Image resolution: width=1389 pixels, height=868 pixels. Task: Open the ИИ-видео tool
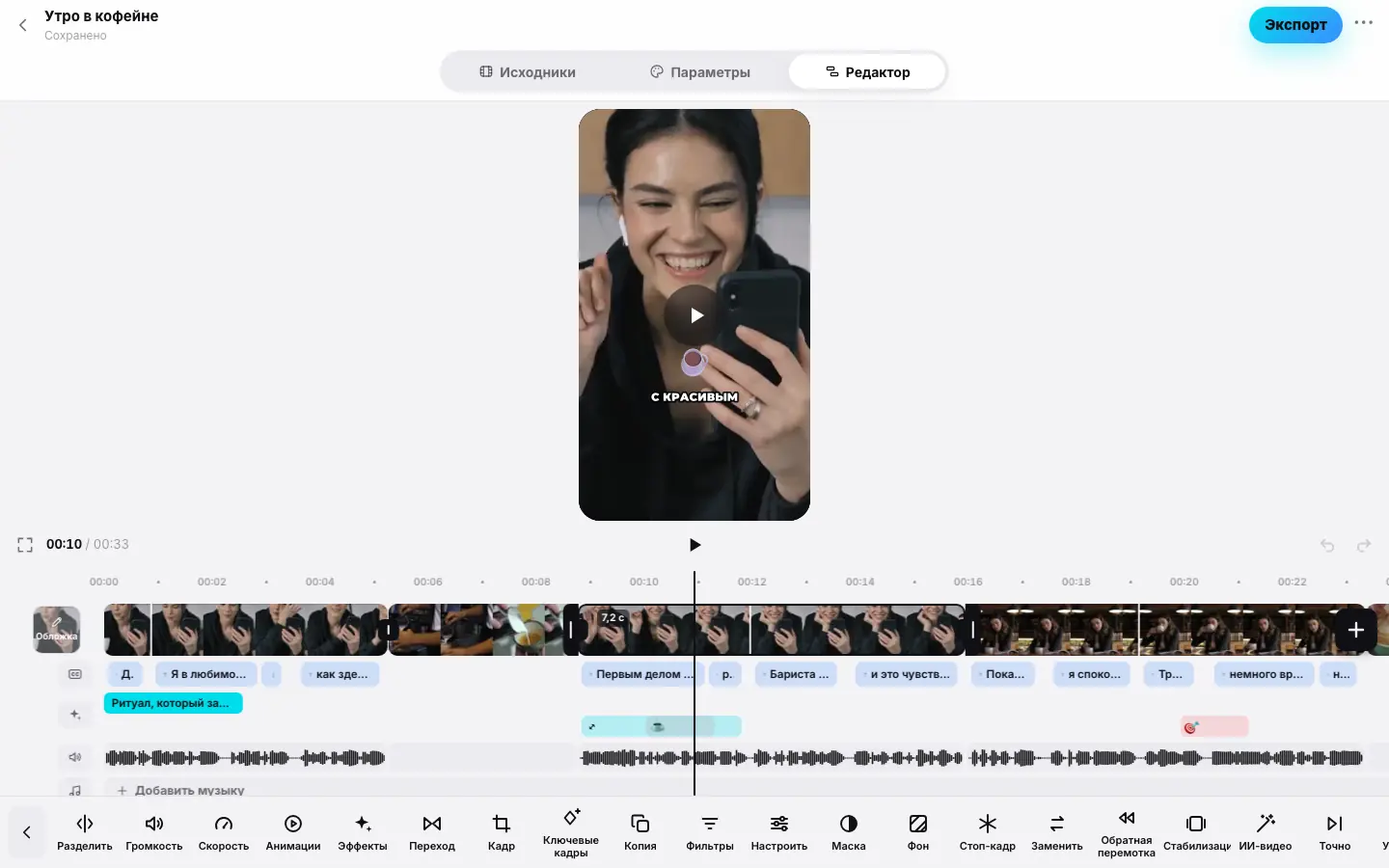[x=1266, y=832]
